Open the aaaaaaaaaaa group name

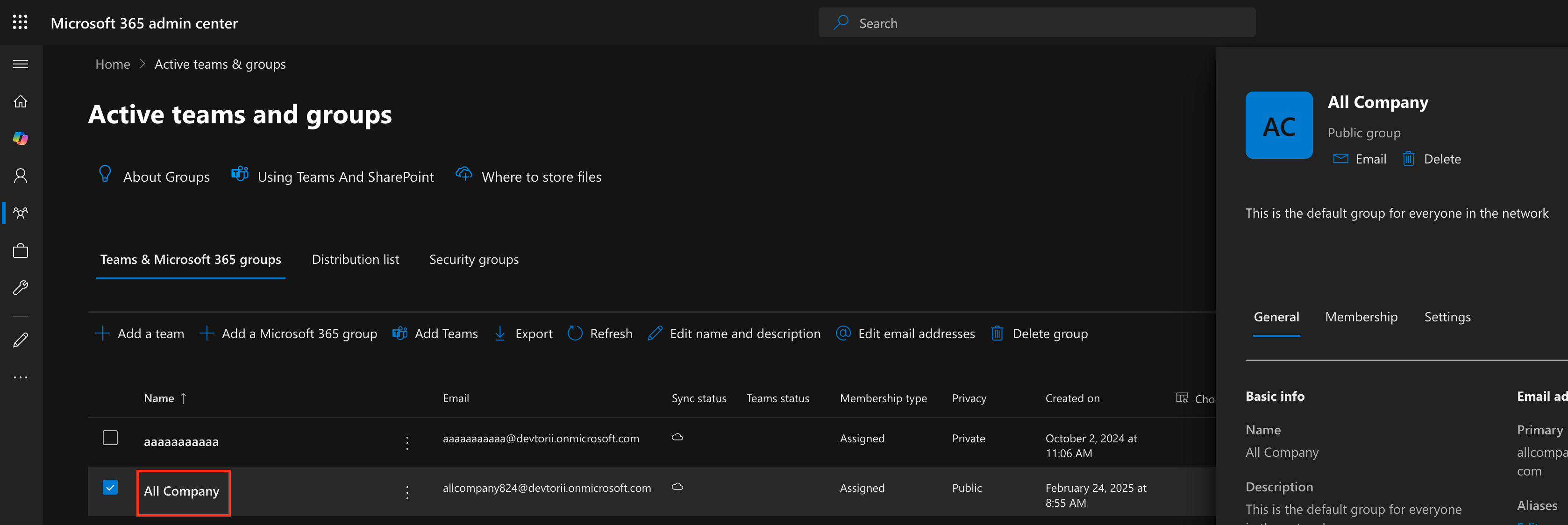point(181,442)
